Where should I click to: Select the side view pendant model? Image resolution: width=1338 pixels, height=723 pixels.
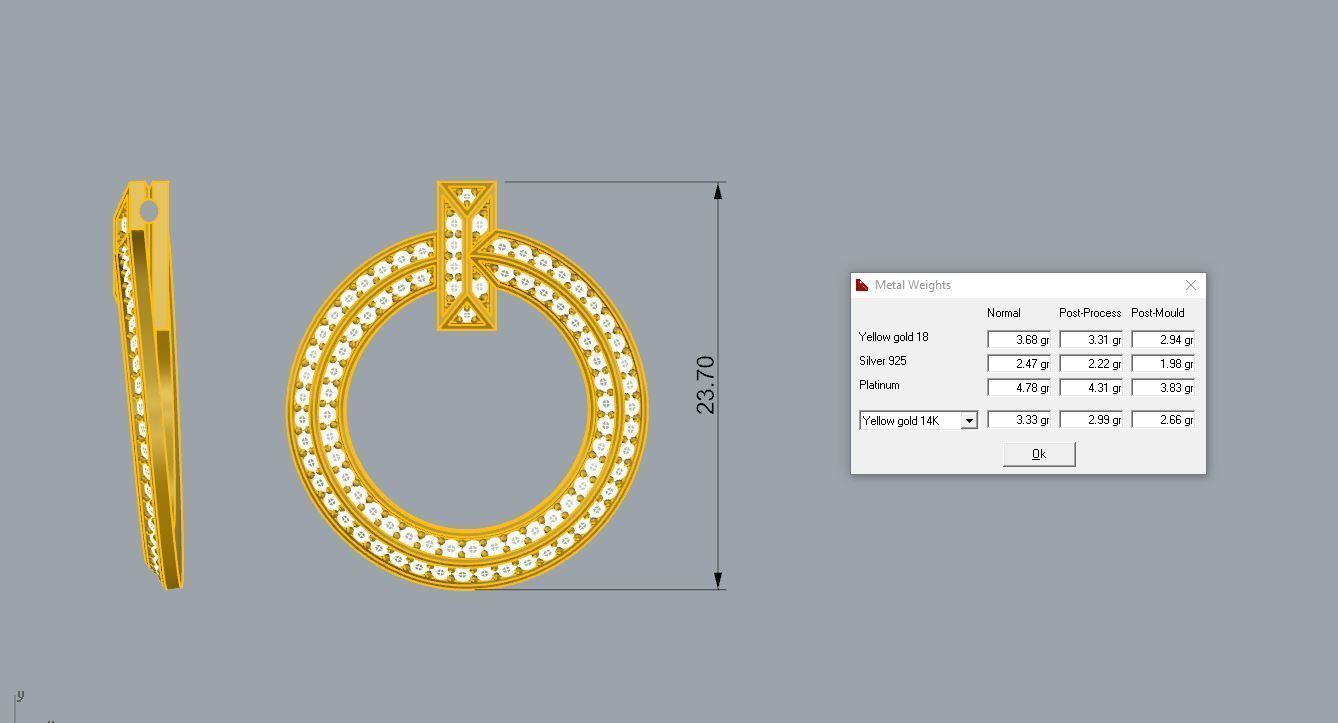pos(148,385)
